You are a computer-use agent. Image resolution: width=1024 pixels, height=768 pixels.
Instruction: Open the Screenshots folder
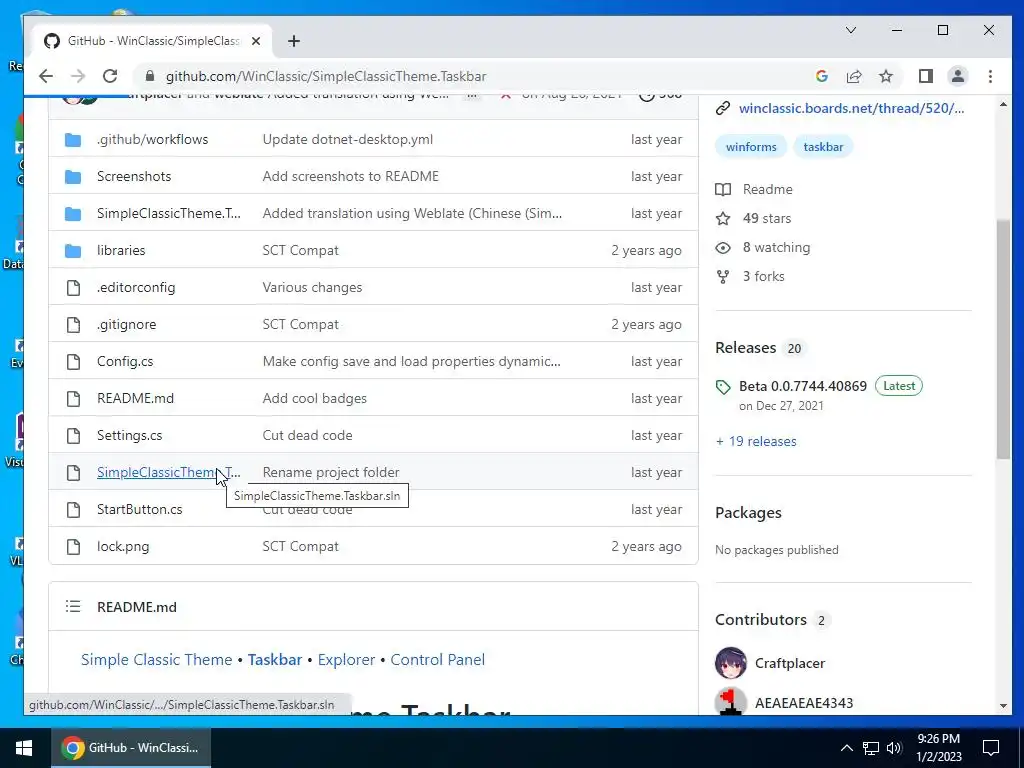[x=134, y=176]
